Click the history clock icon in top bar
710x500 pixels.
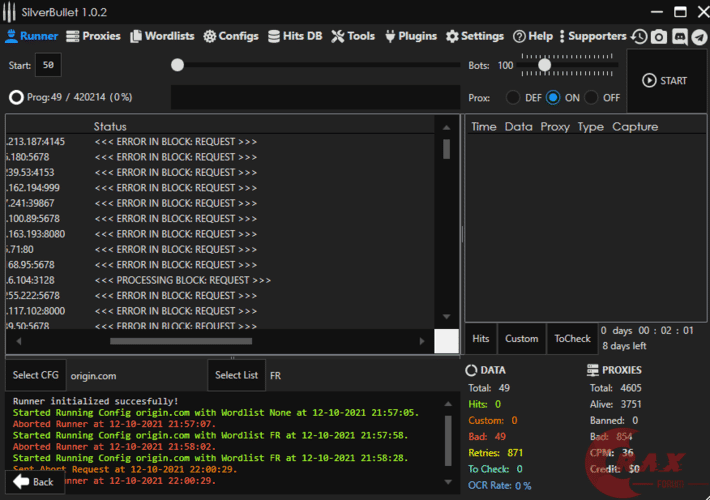pos(639,36)
